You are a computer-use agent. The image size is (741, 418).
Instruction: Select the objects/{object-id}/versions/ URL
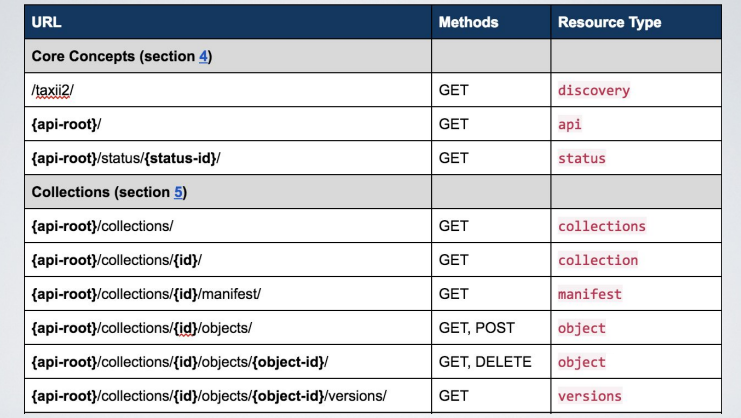tap(209, 396)
